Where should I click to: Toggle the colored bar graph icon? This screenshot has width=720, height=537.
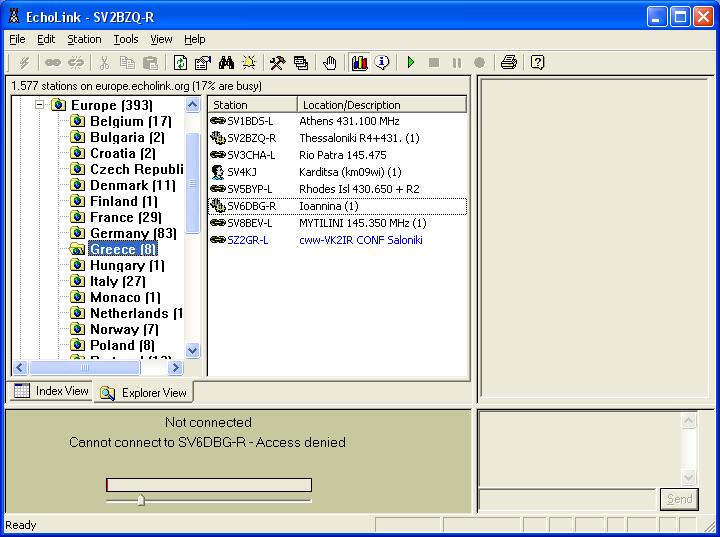coord(359,62)
